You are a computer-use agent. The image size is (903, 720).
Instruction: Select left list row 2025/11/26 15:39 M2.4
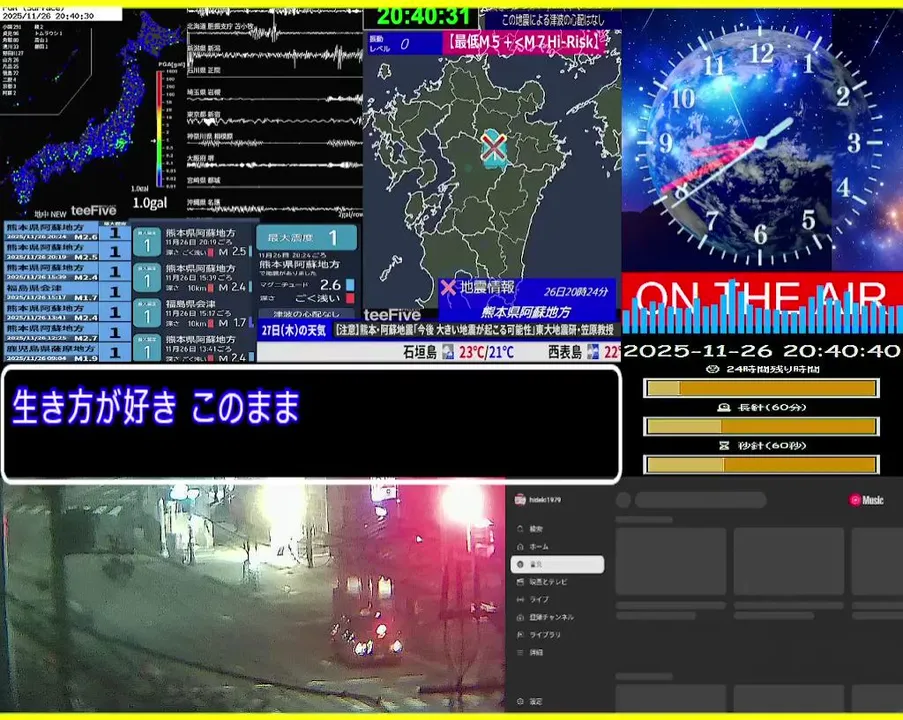click(66, 272)
